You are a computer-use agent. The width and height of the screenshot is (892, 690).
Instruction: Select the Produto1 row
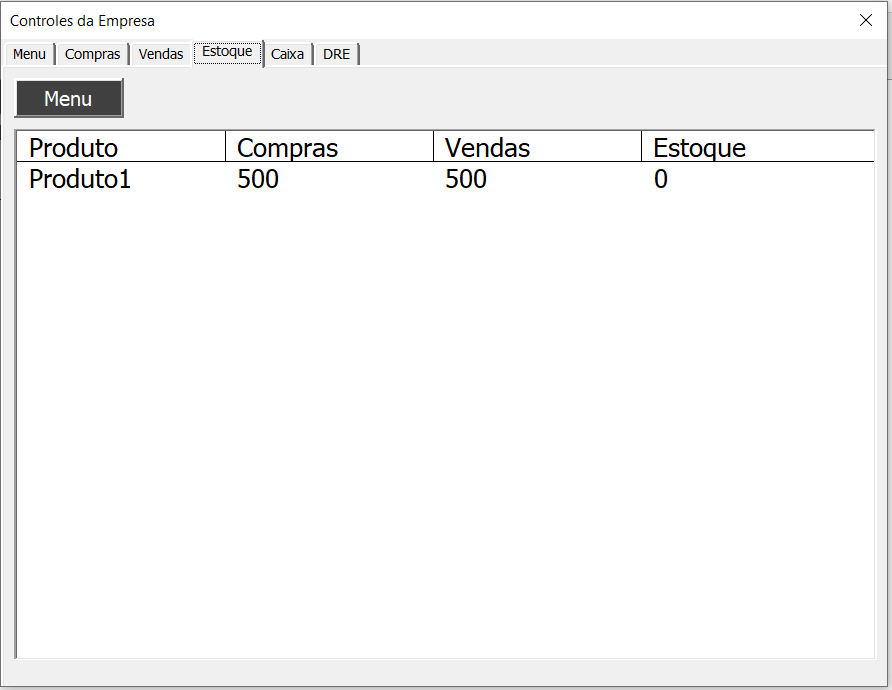click(445, 179)
